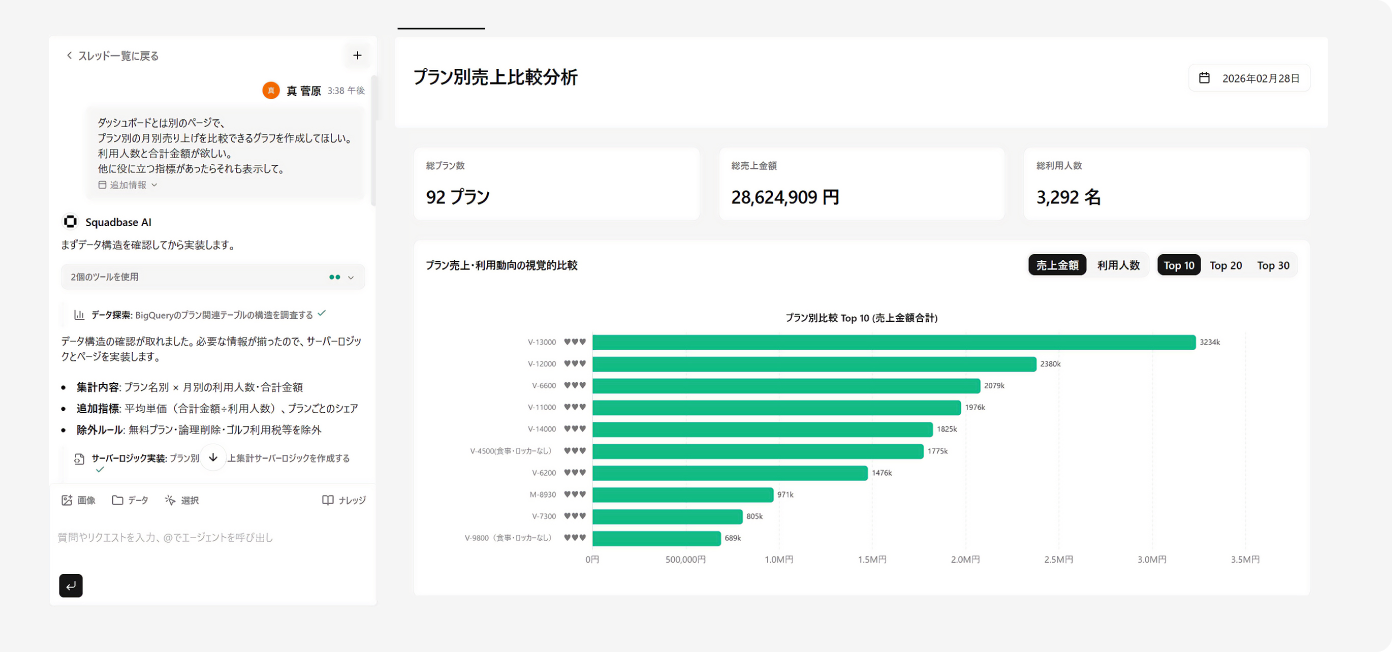Send message with the black enter button

click(71, 586)
